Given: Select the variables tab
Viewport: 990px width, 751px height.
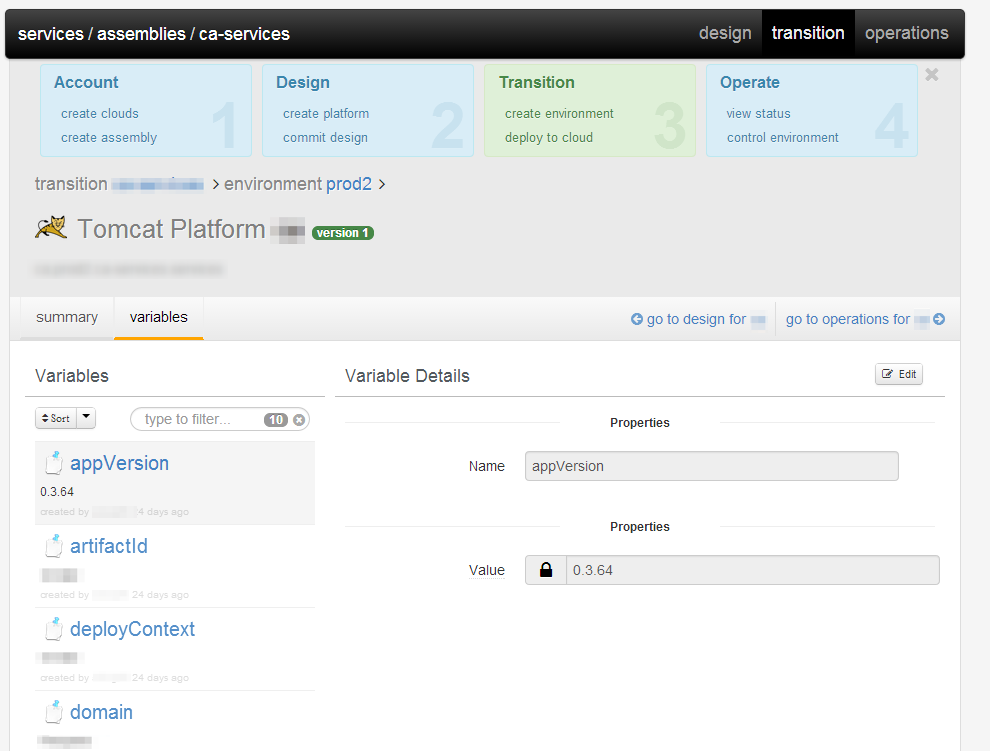Looking at the screenshot, I should tap(158, 317).
